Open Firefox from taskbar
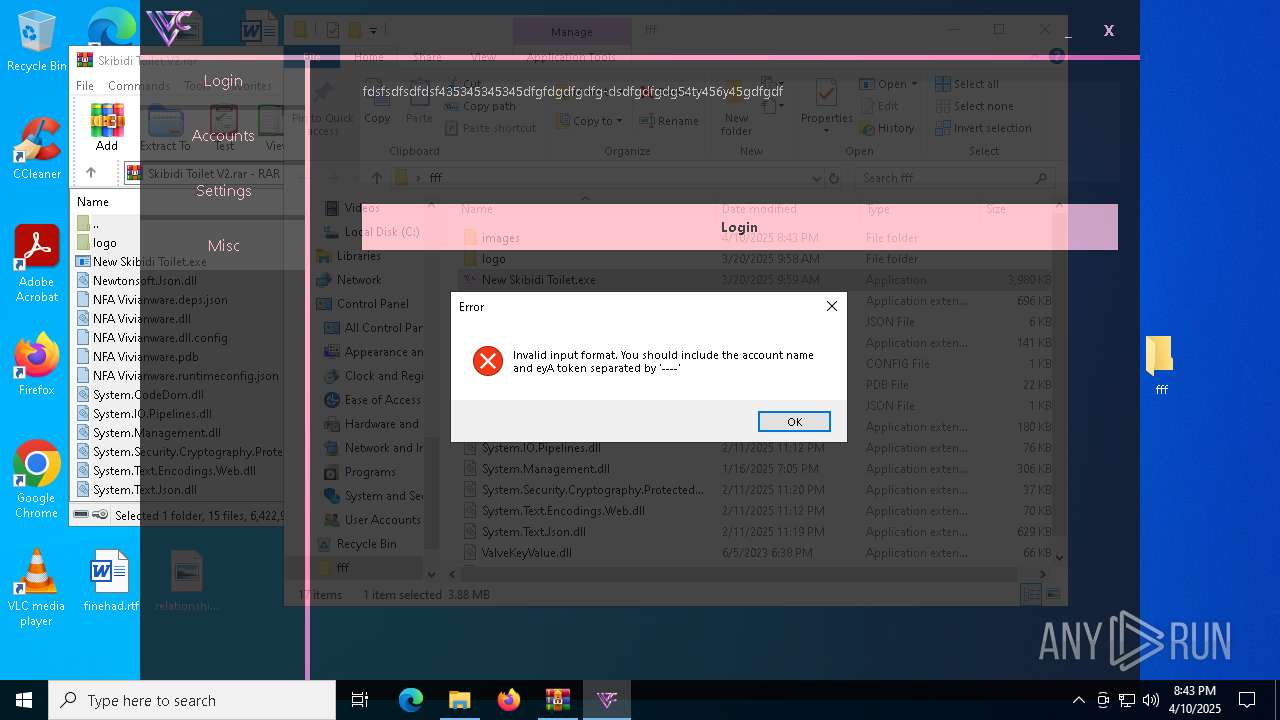The height and width of the screenshot is (720, 1280). (x=508, y=700)
